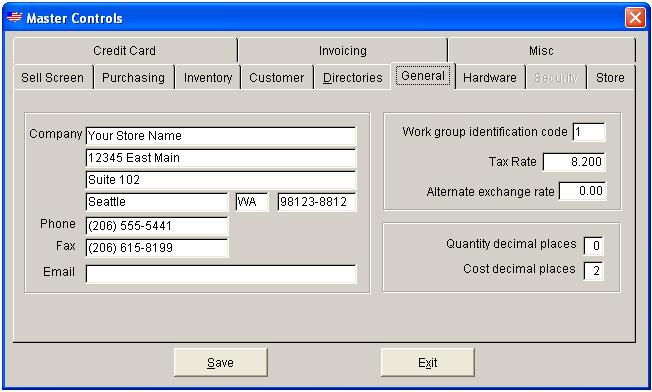Select the Sell Screen tab
This screenshot has height=392, width=652.
pos(53,78)
